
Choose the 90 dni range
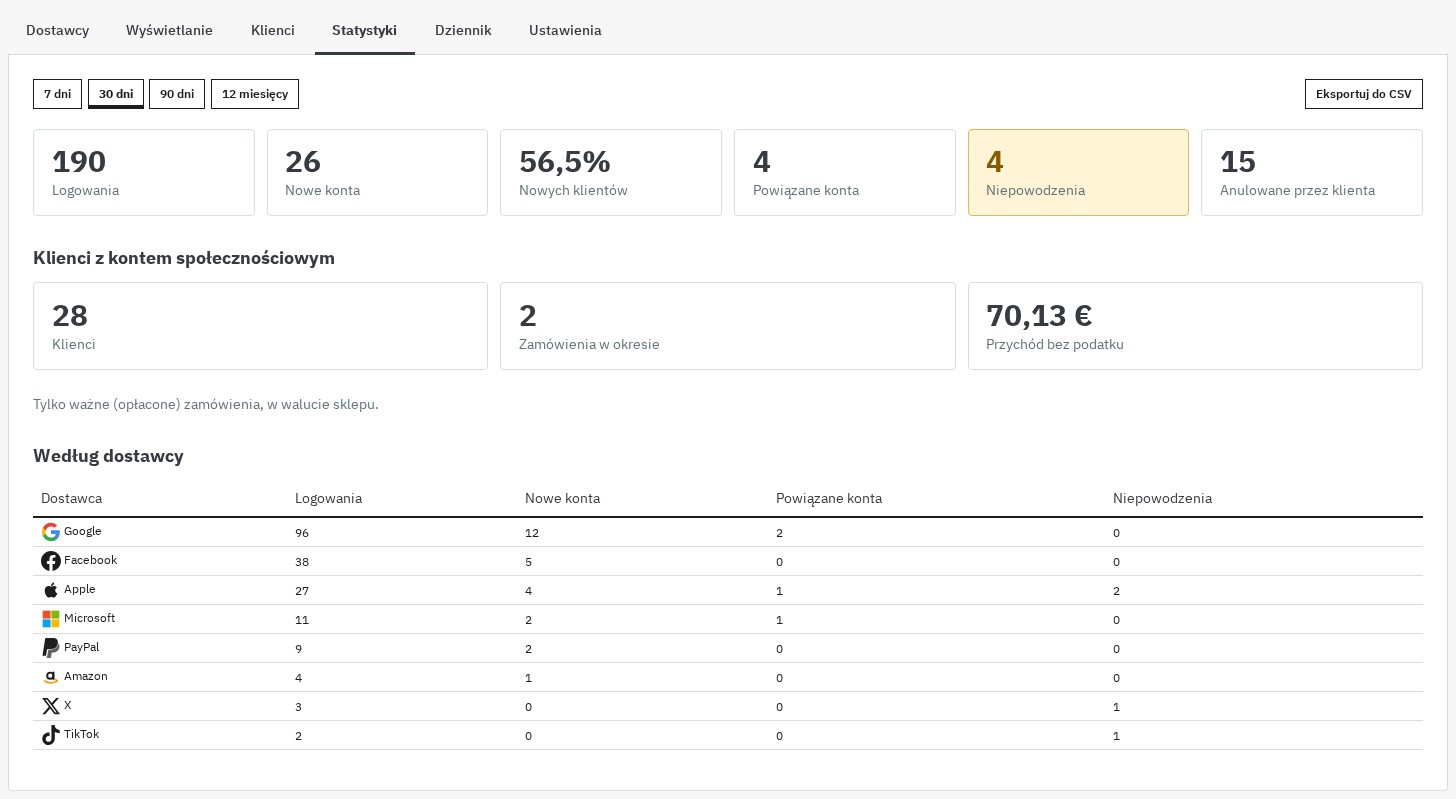177,94
